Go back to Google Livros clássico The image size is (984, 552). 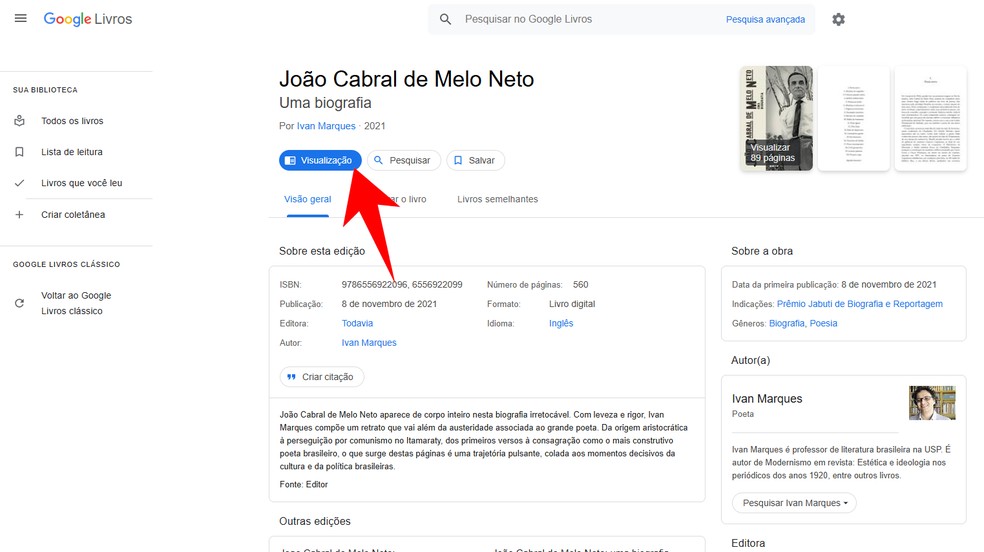click(76, 303)
